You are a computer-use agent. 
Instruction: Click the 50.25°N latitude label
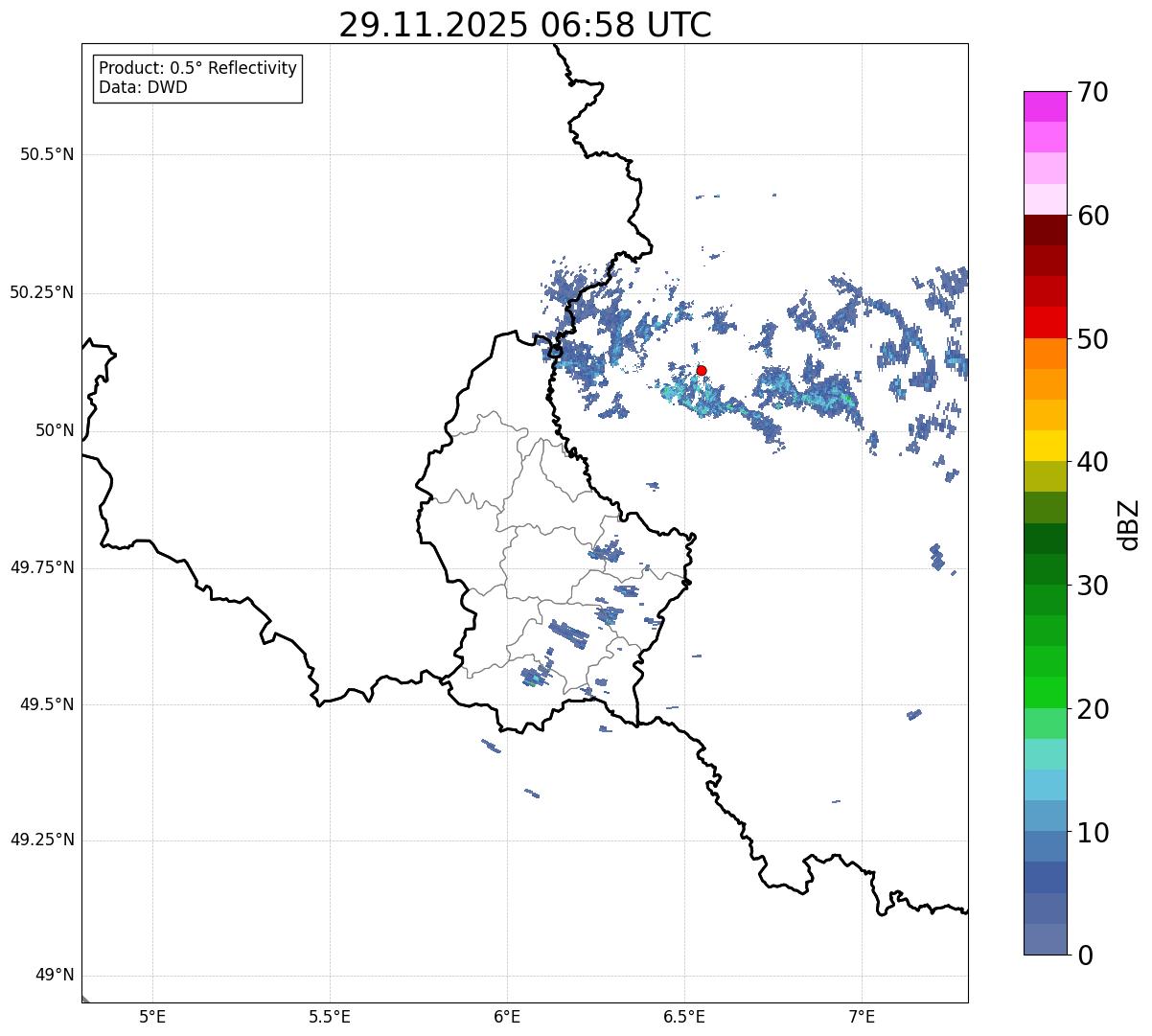(42, 292)
